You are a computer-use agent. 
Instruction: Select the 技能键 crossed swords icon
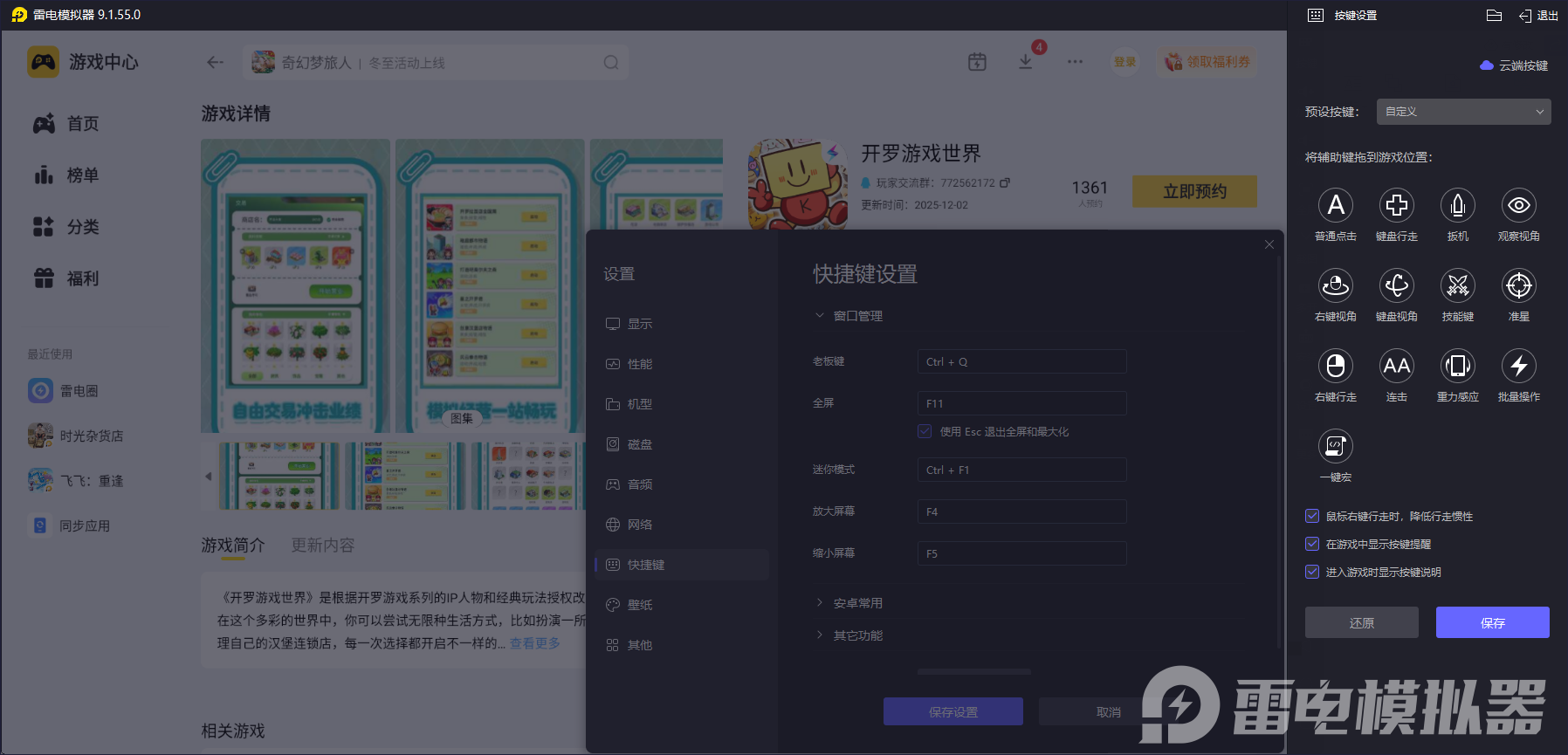pyautogui.click(x=1458, y=285)
